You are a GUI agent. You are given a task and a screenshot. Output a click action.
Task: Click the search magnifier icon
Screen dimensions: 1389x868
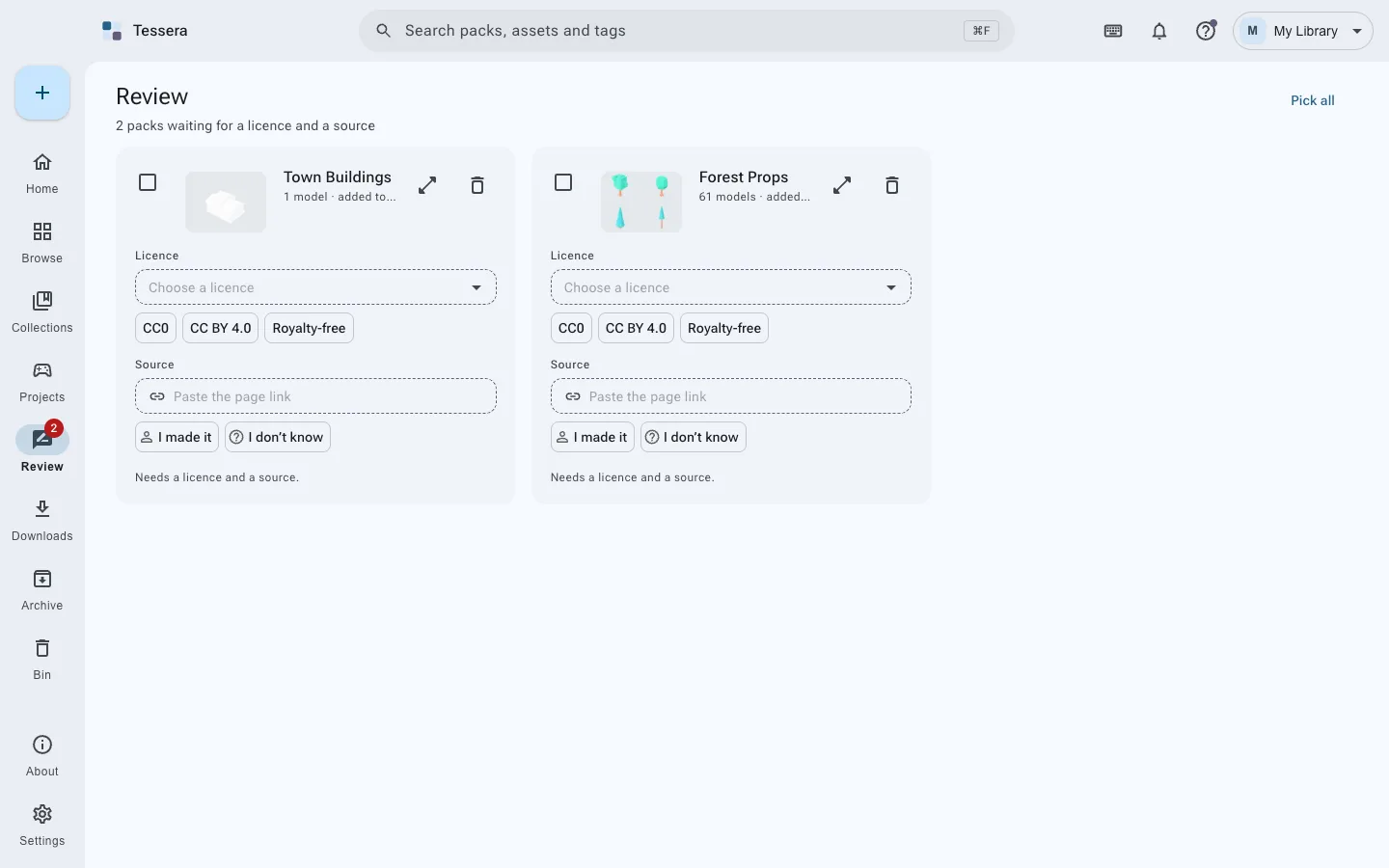[384, 31]
